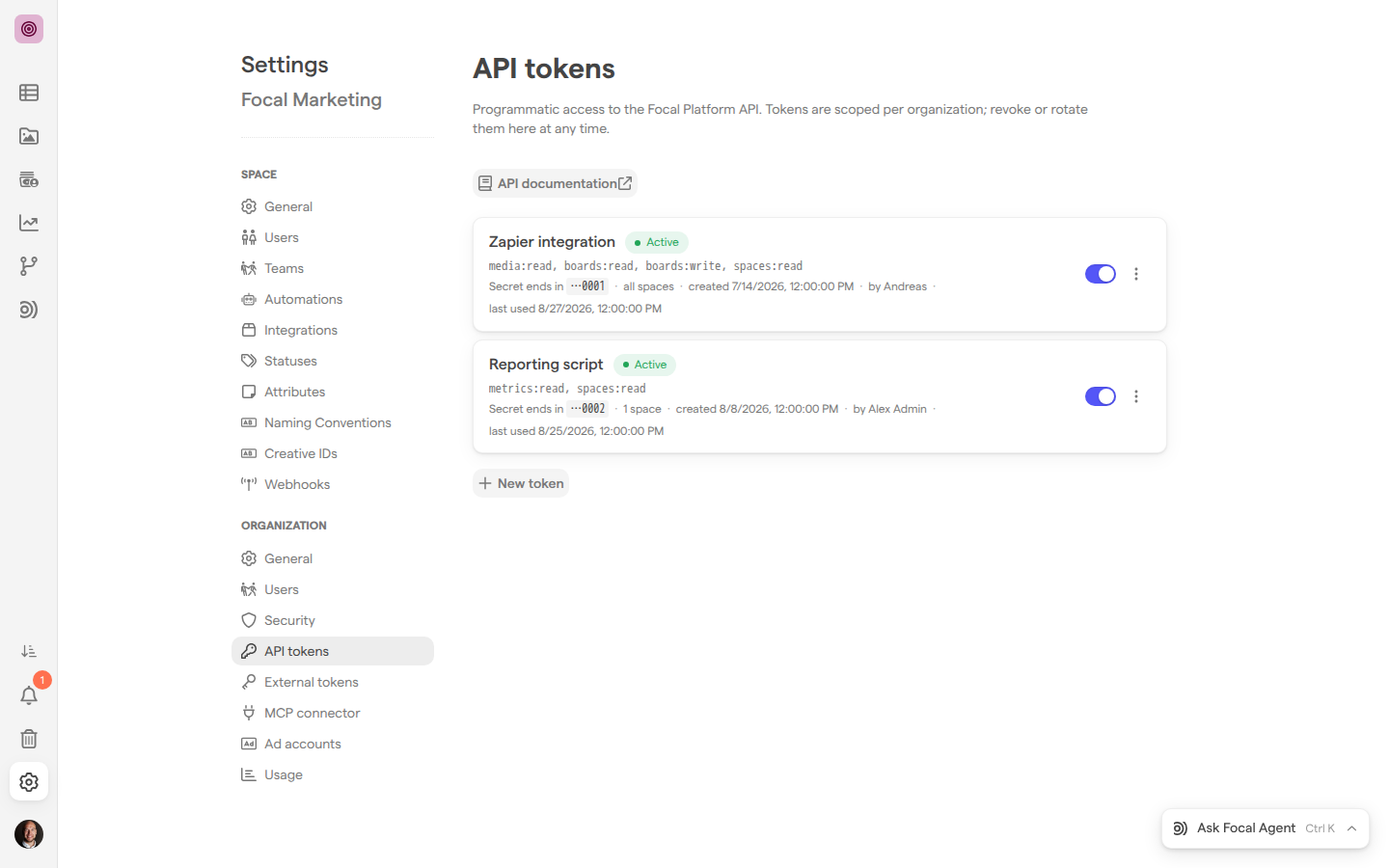Open Attributes settings

tap(333, 392)
